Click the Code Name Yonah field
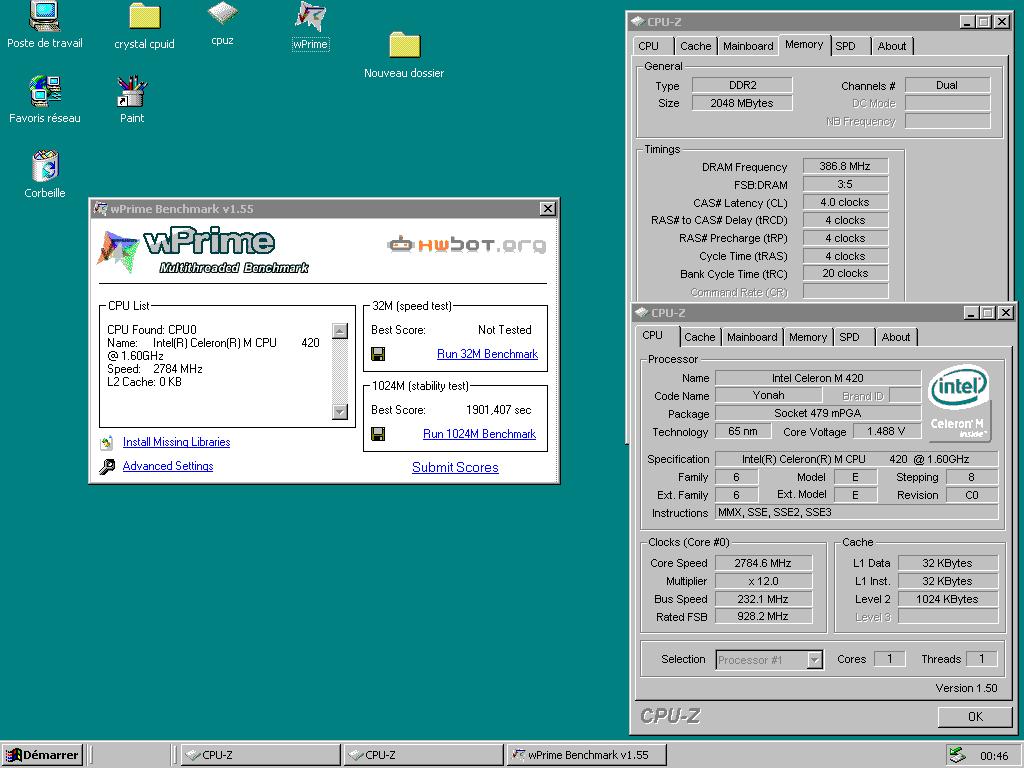This screenshot has width=1024, height=768. (x=768, y=395)
